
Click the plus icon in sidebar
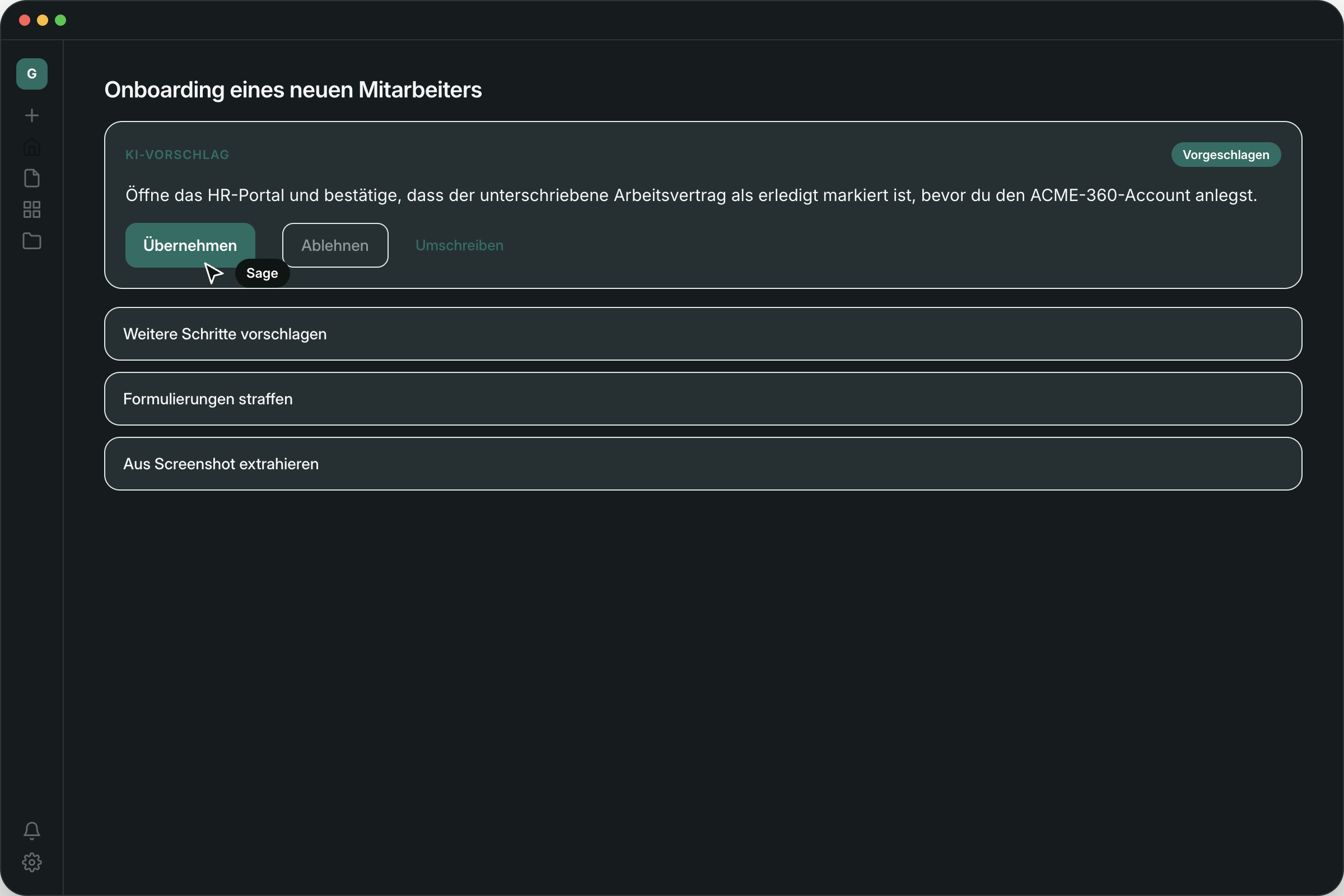click(31, 116)
